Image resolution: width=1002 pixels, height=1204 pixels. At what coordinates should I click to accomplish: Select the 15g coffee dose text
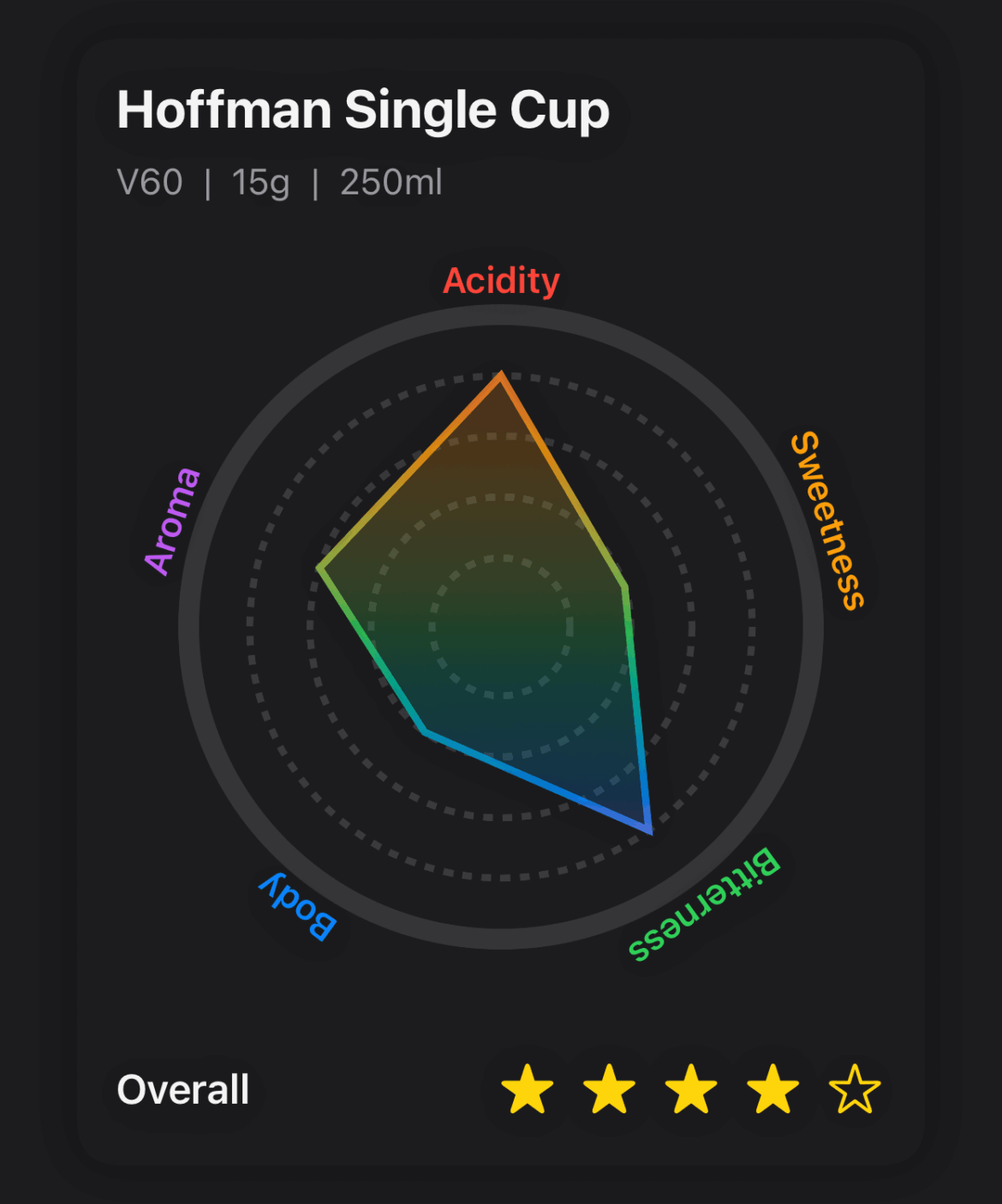click(x=260, y=182)
